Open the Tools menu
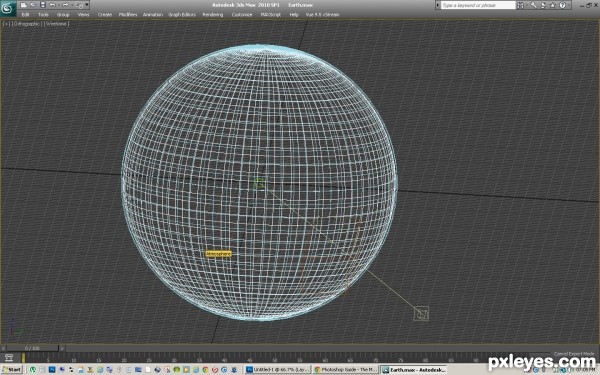 coord(43,15)
